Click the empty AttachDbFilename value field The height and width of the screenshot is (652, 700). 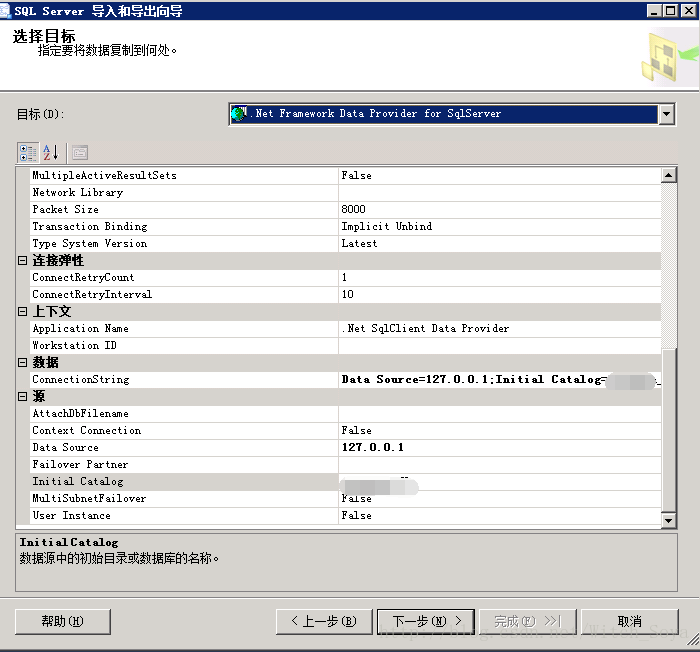(500, 413)
